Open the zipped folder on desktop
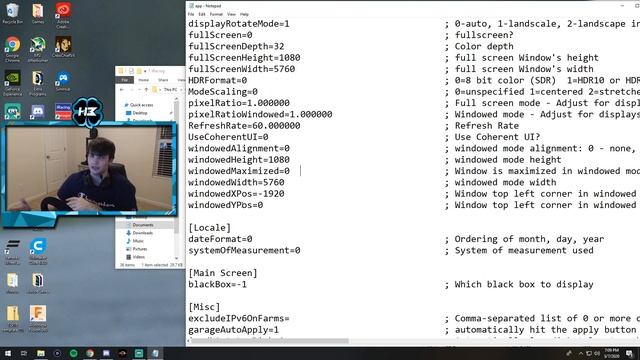The height and width of the screenshot is (360, 640). (13, 318)
